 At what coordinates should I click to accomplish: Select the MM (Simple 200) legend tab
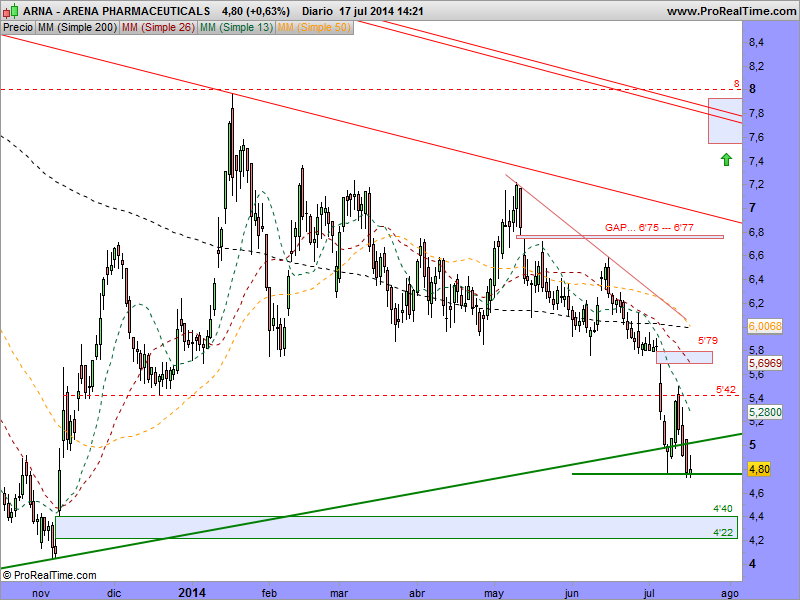tap(77, 28)
